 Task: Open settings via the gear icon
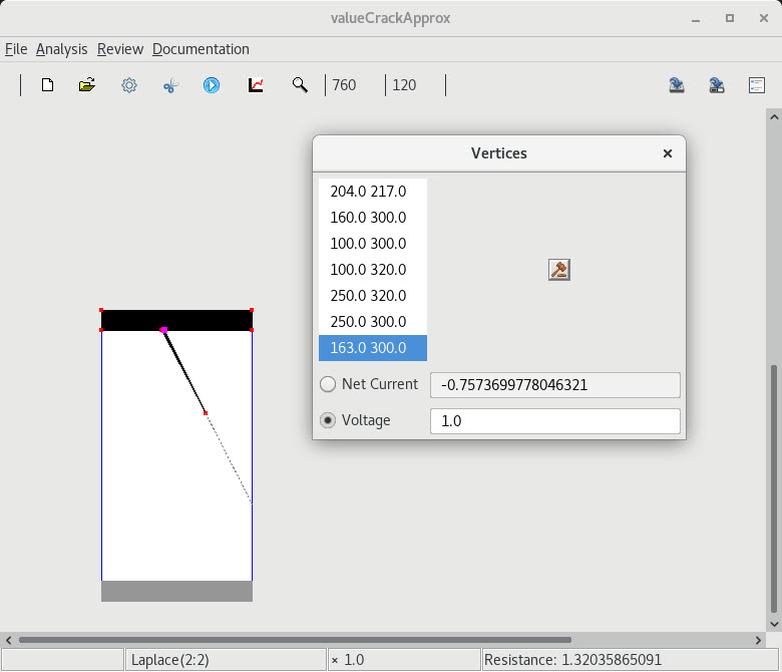pyautogui.click(x=129, y=86)
